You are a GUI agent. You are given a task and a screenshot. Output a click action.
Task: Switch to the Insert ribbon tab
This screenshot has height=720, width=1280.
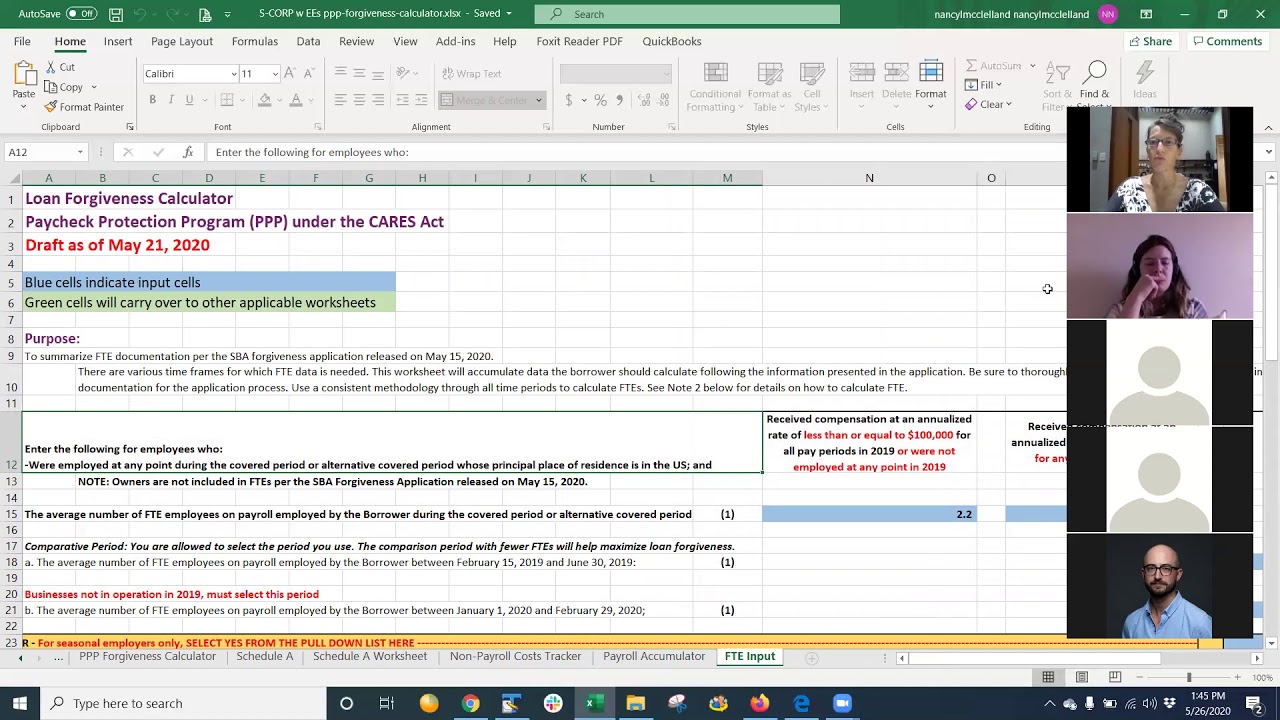pyautogui.click(x=118, y=41)
